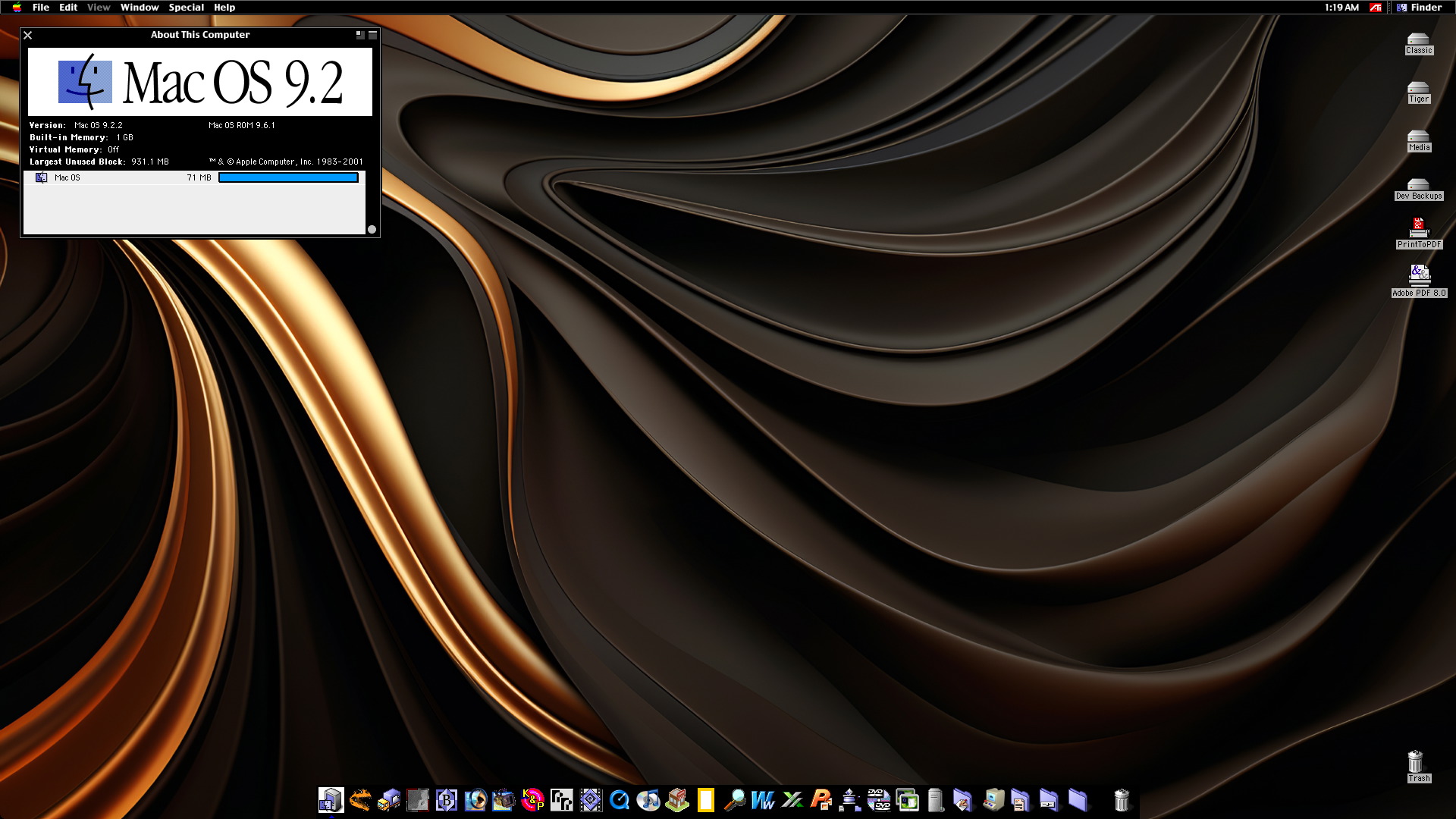Select the Mac OS row in the memory list
1456x819 pixels.
click(x=194, y=177)
